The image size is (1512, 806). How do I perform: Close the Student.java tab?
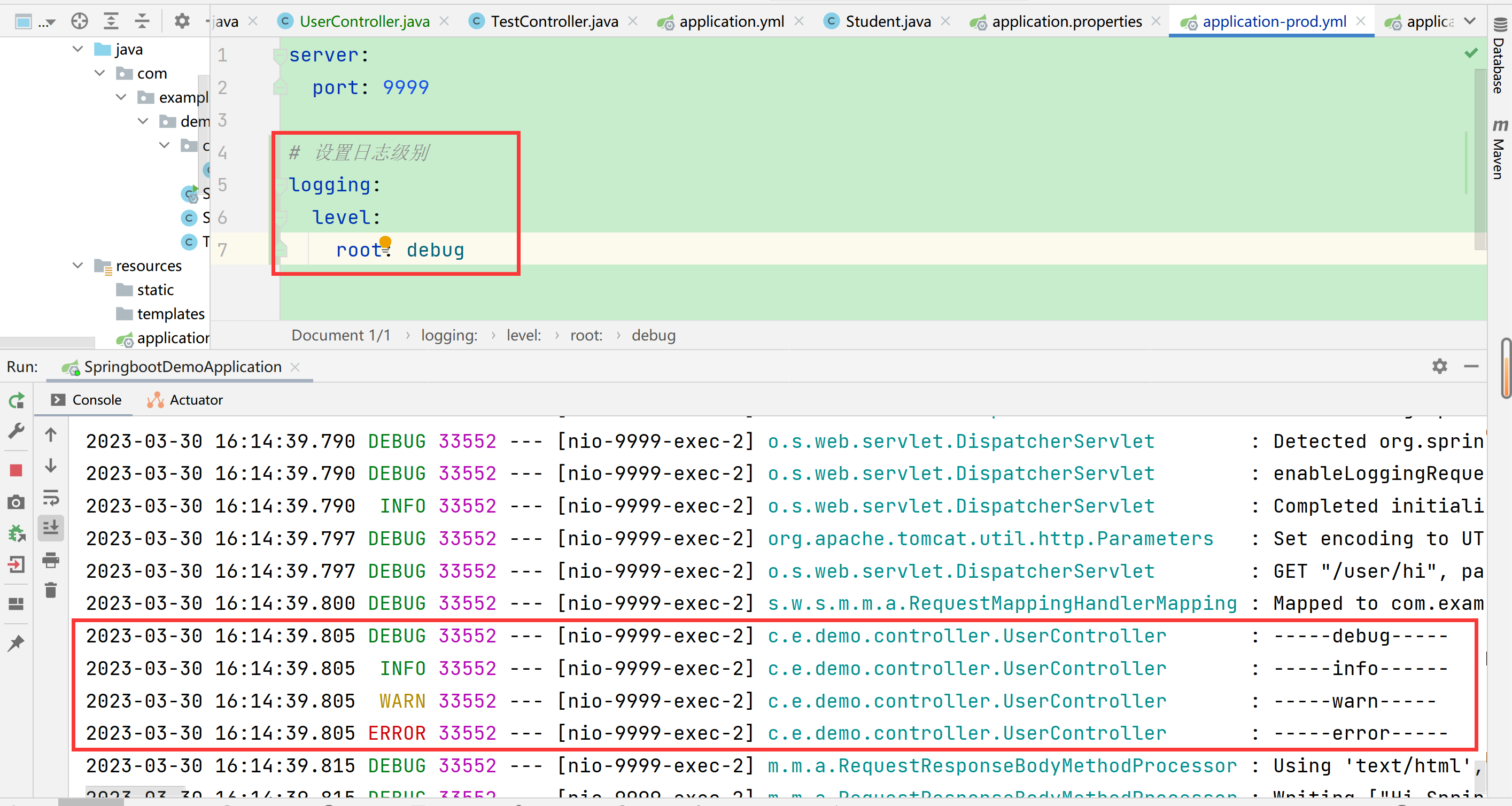pos(945,22)
